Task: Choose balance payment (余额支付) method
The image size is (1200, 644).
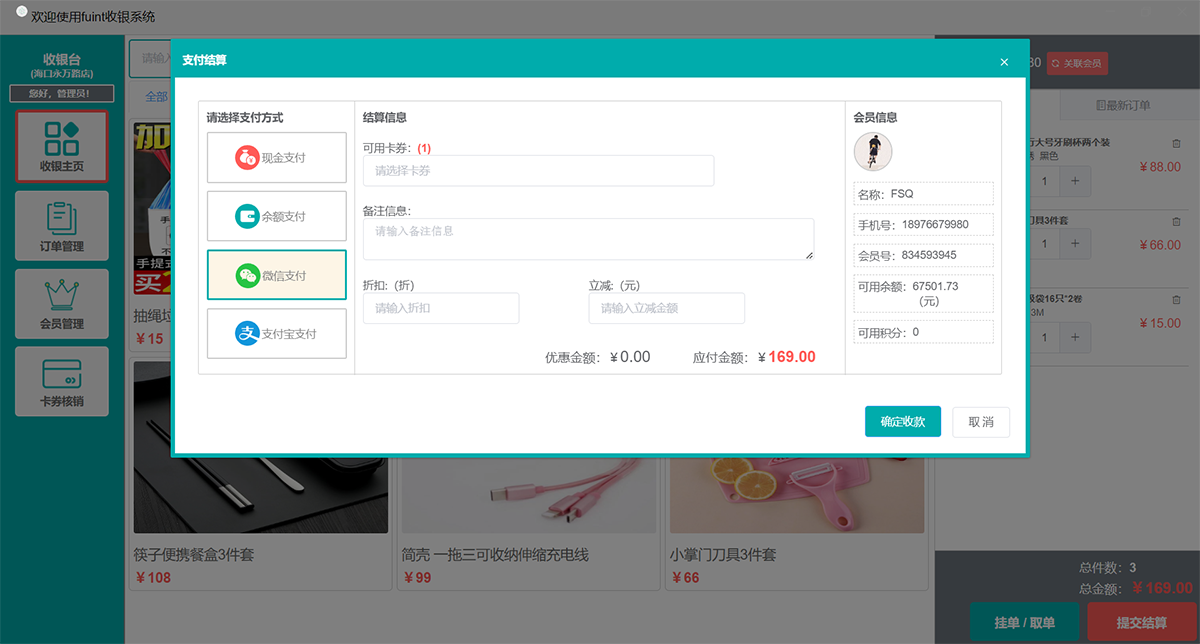Action: 276,217
